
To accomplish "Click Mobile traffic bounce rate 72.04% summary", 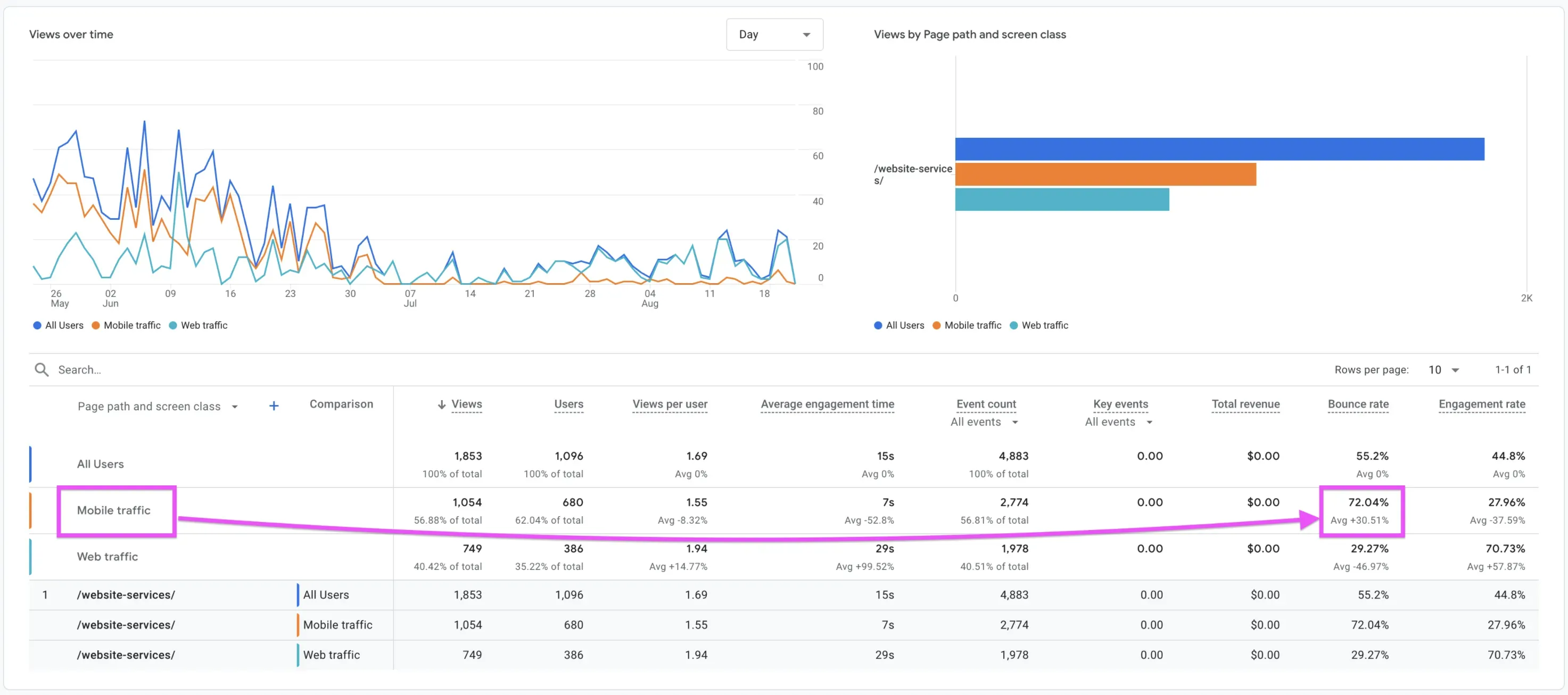I will pos(1368,502).
